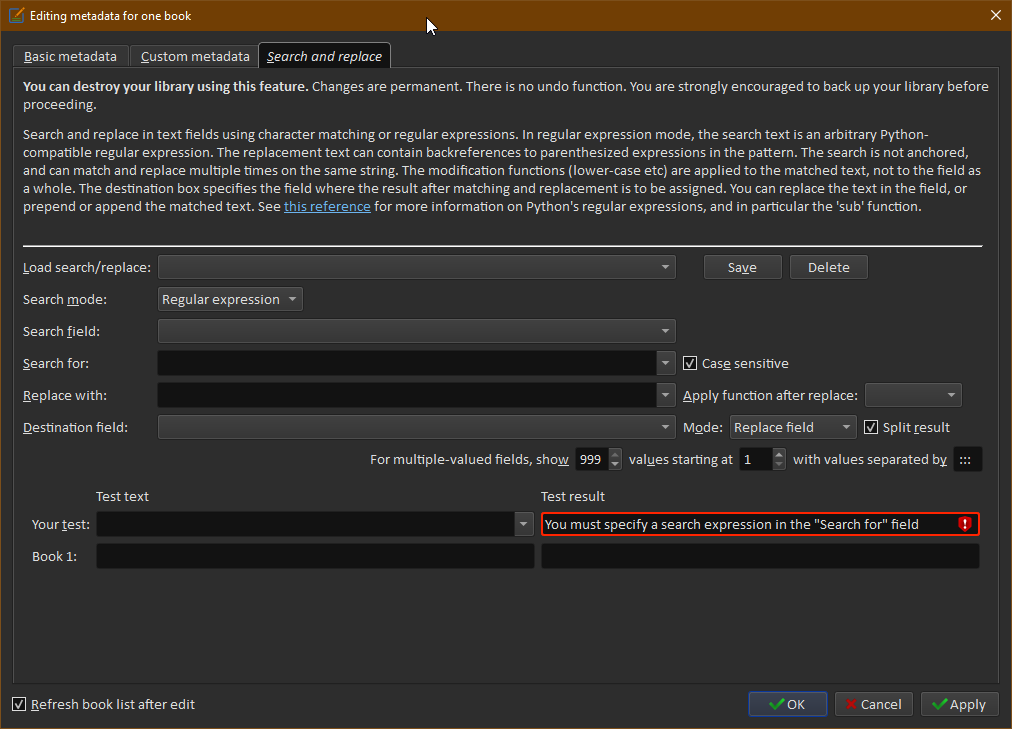This screenshot has width=1012, height=729.
Task: Open the Search for history arrow
Action: pos(665,363)
